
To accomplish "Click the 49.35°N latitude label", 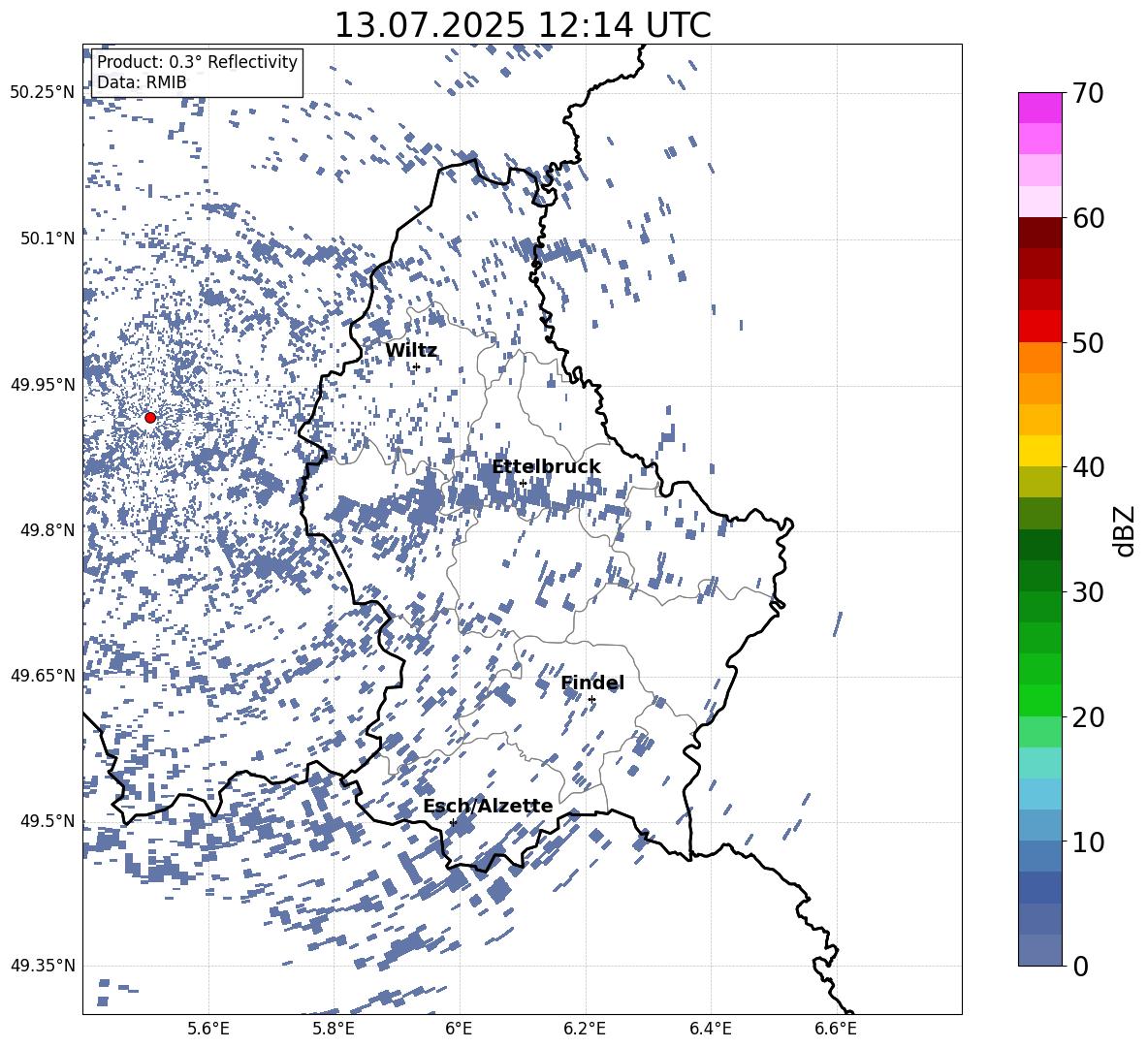I will point(43,966).
